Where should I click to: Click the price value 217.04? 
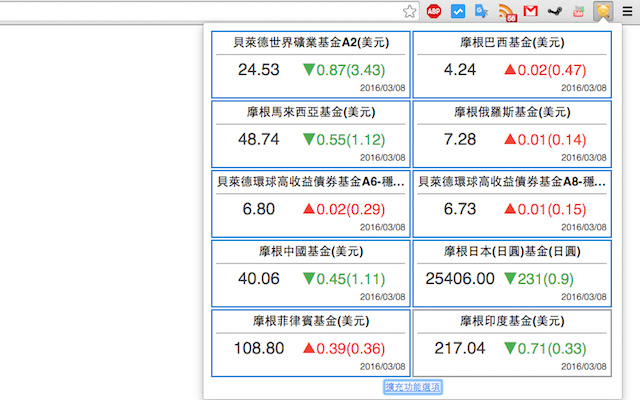(x=460, y=349)
